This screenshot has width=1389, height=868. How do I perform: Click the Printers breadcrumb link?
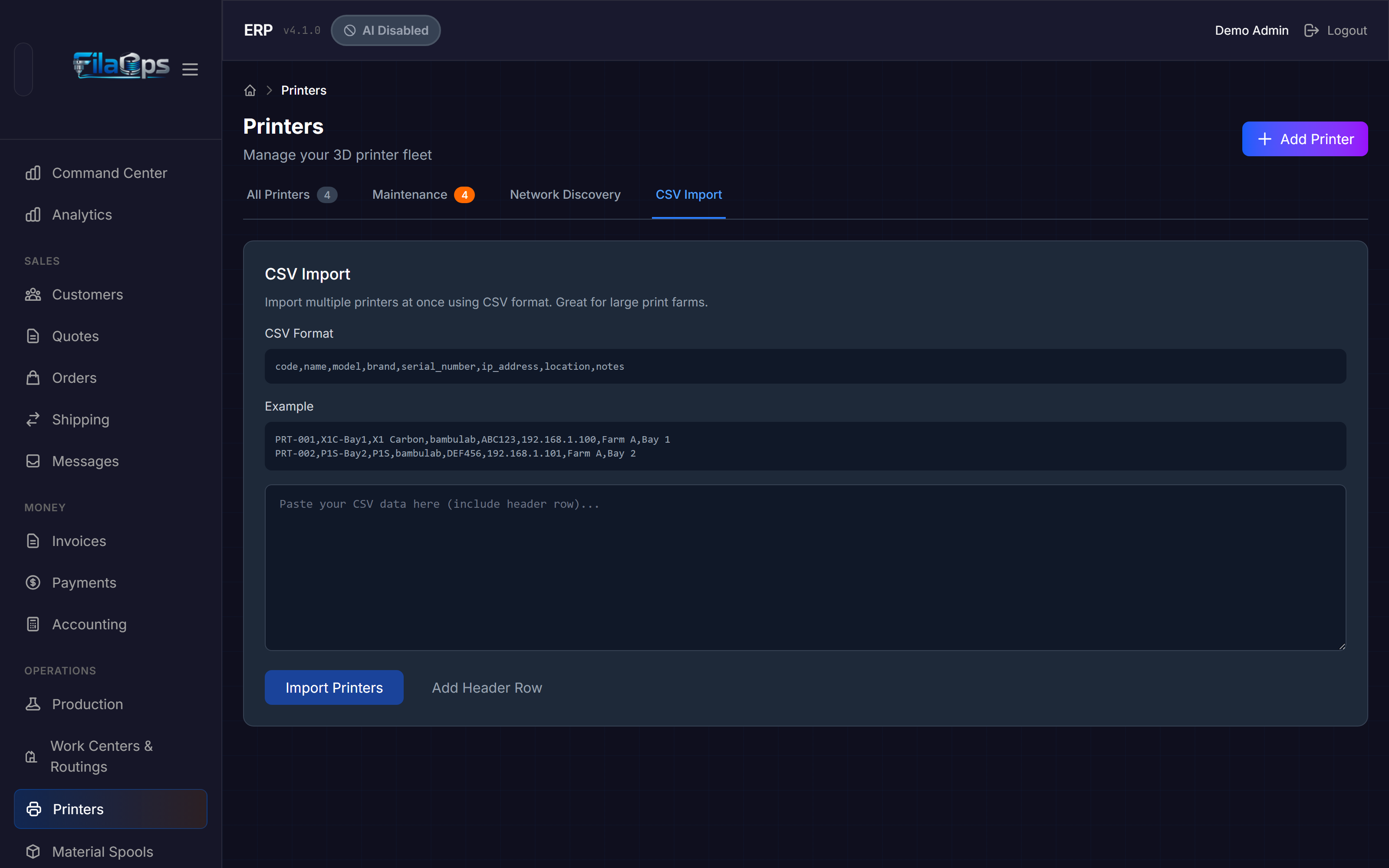[x=304, y=90]
